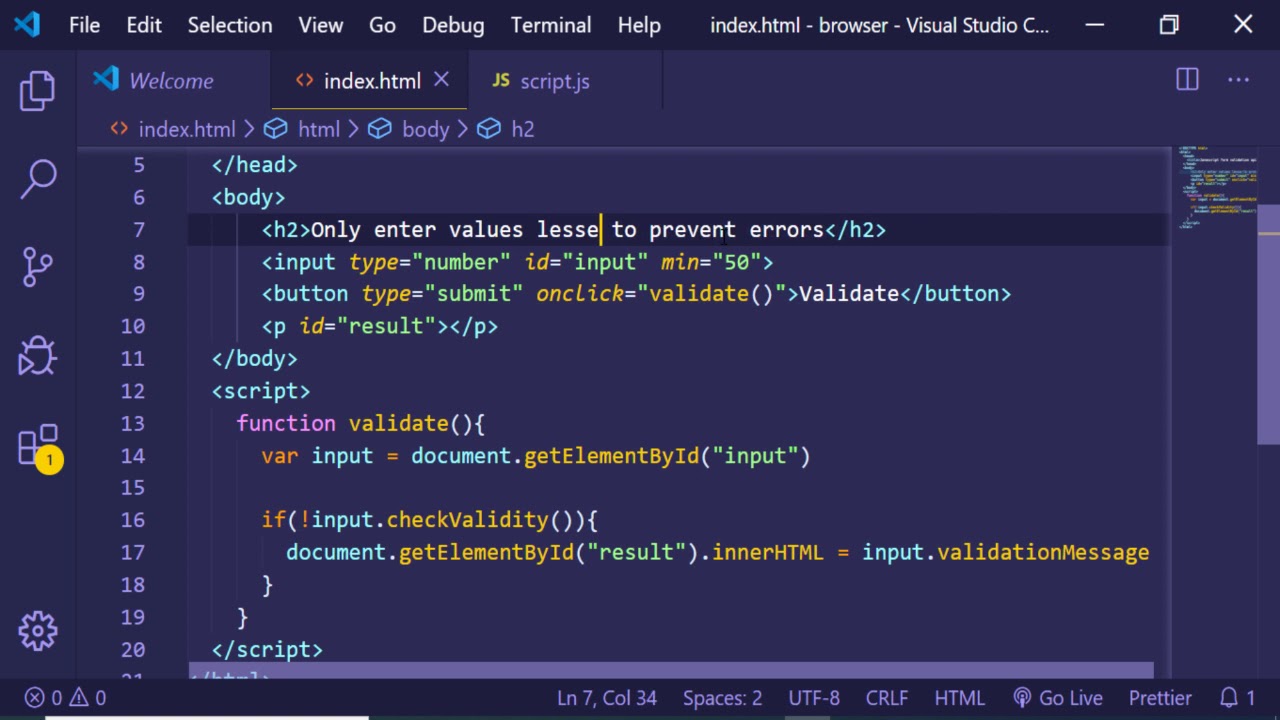
Task: Open the Explorer view in activity bar
Action: click(38, 91)
